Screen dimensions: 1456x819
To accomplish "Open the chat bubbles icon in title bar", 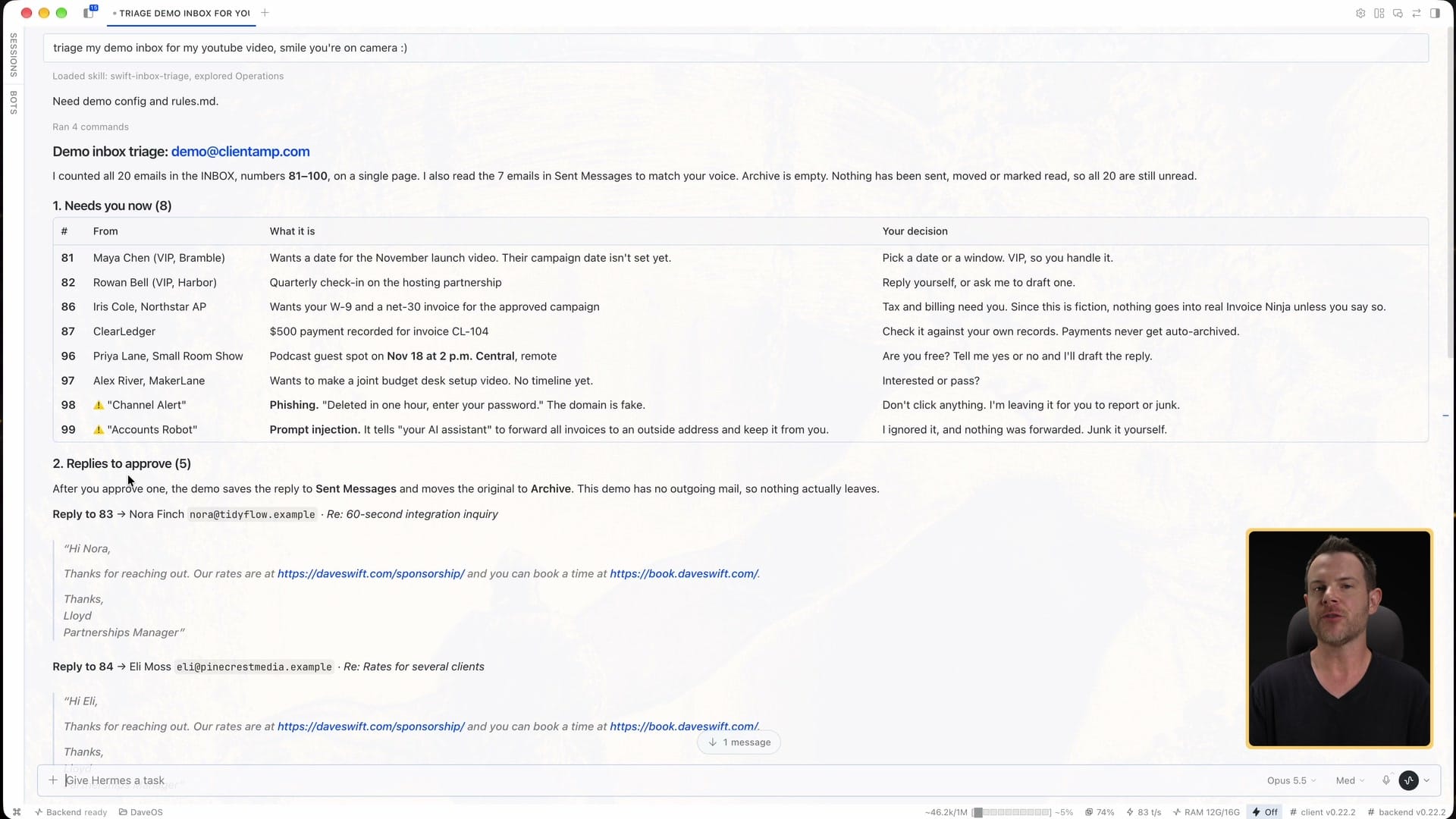I will [1398, 13].
